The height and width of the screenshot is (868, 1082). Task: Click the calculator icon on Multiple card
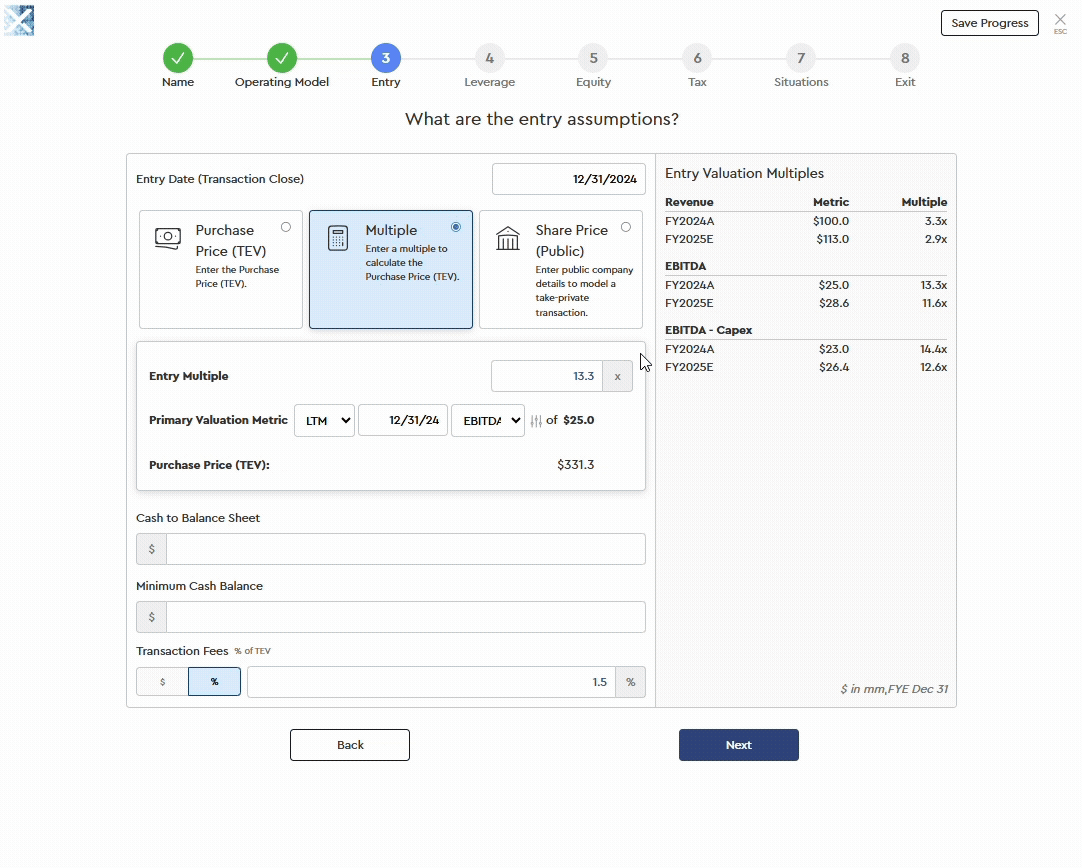(337, 238)
